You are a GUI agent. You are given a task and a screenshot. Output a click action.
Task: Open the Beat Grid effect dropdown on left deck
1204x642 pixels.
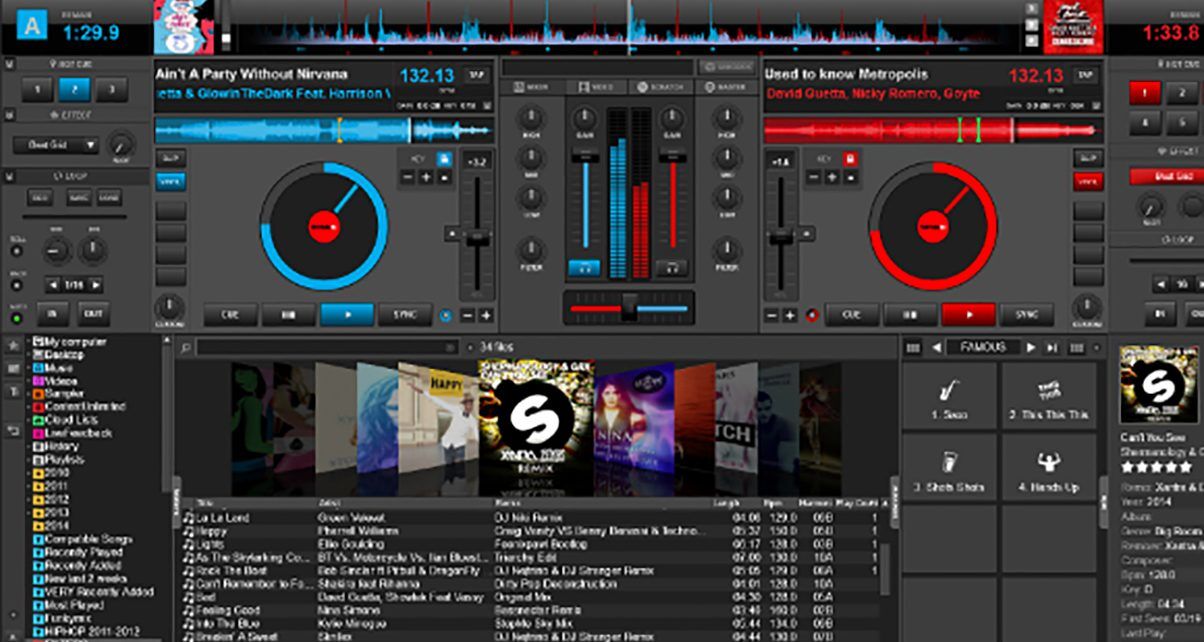point(56,145)
